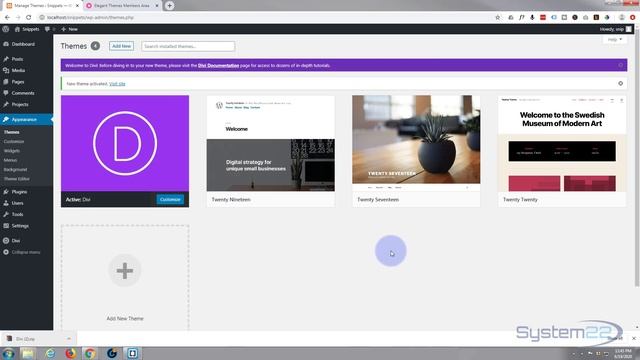
Task: Open the Howdy user account menu
Action: click(616, 29)
